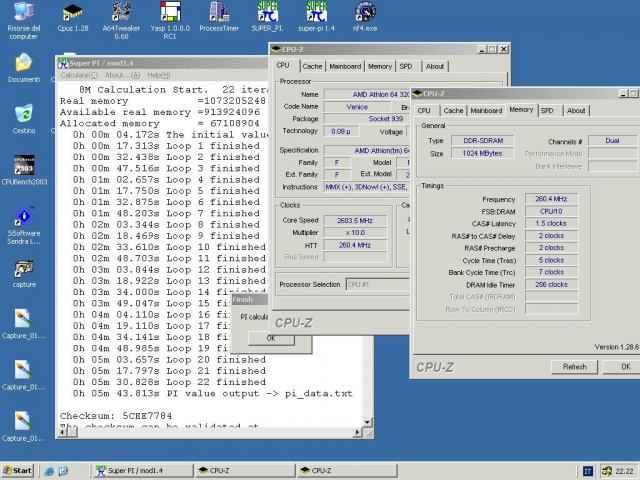This screenshot has height=480, width=640.
Task: Launch SUPER_PI desktop icon
Action: tap(267, 18)
